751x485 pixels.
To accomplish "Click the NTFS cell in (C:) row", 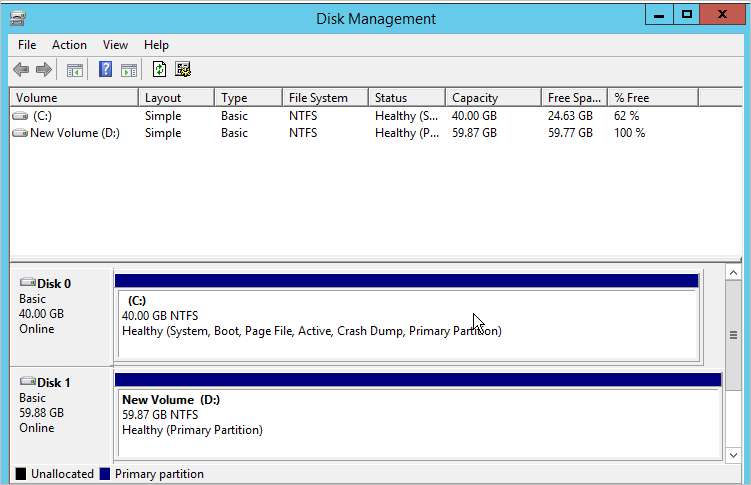I will click(303, 116).
